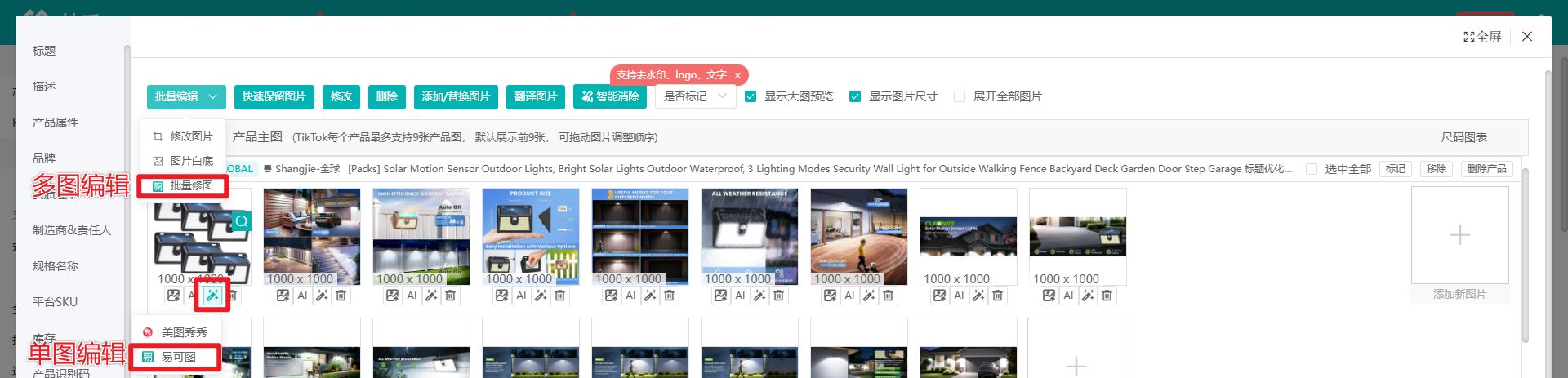Enable 展开全部图片 checkbox
Viewport: 1568px width, 378px height.
pyautogui.click(x=960, y=96)
